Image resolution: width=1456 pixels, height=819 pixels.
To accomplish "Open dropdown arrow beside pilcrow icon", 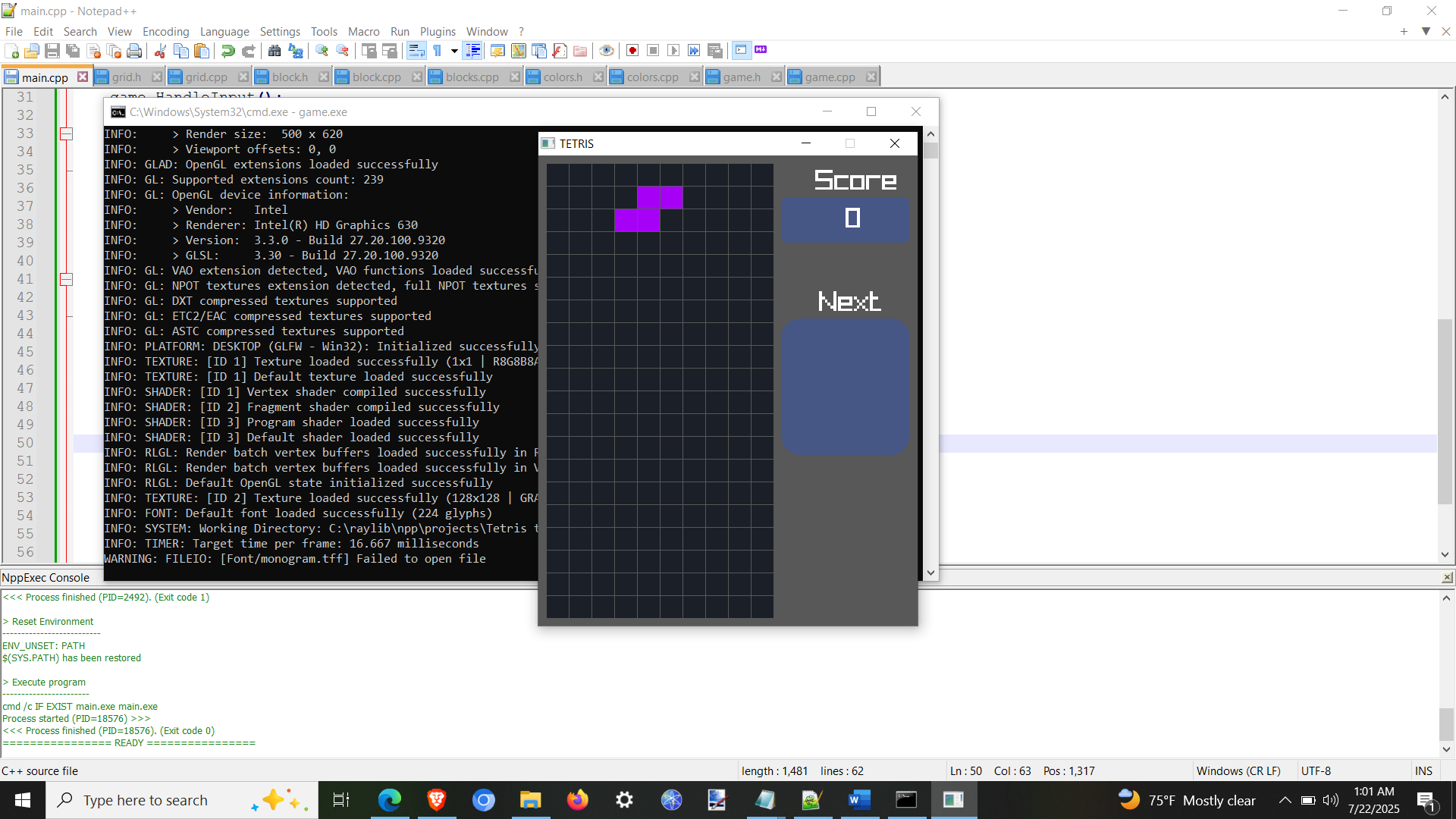I will tap(454, 51).
